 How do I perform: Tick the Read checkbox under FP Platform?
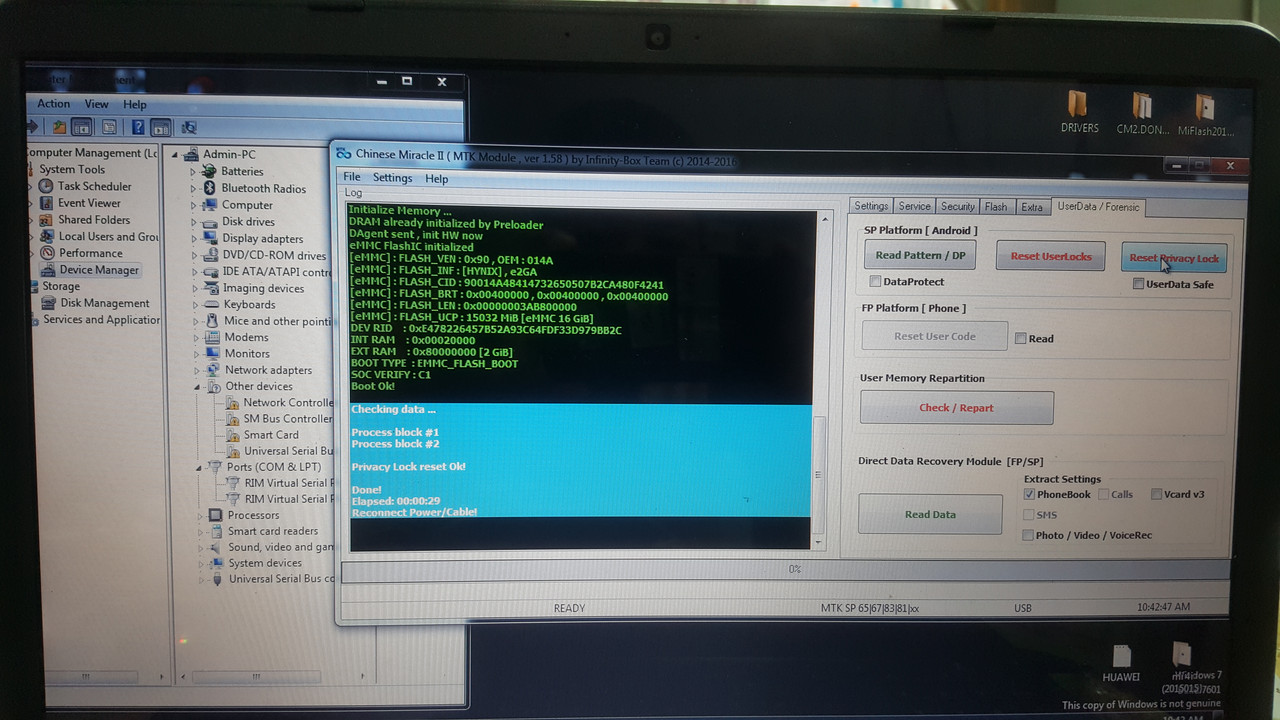tap(1021, 338)
